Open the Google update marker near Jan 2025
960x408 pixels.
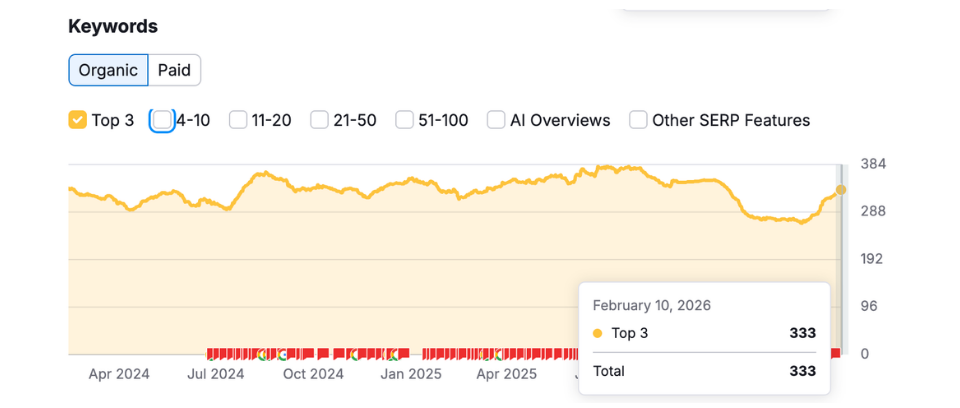pos(392,354)
